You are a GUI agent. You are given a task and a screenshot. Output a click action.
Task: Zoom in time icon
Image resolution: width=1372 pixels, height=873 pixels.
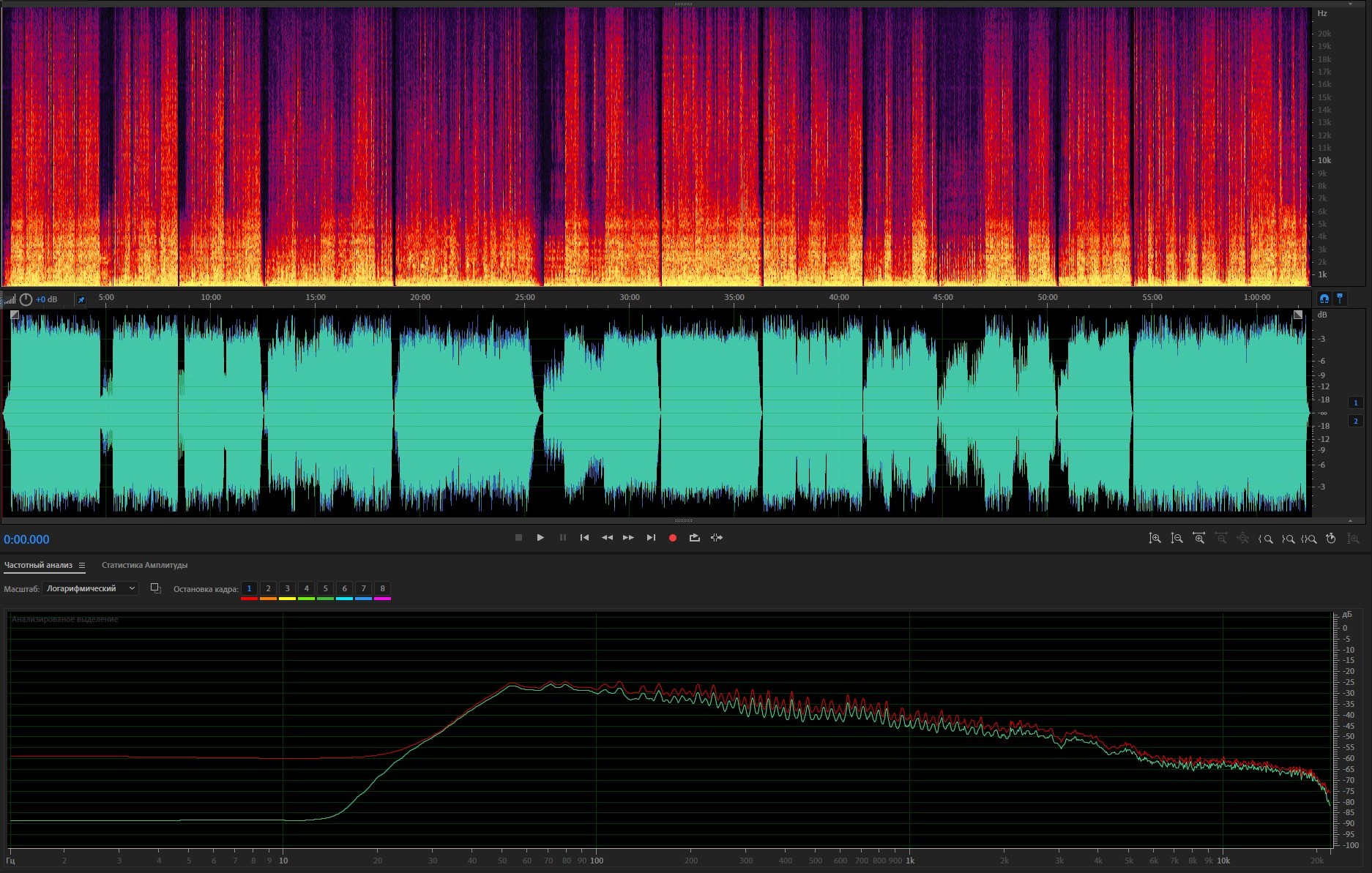(1198, 539)
